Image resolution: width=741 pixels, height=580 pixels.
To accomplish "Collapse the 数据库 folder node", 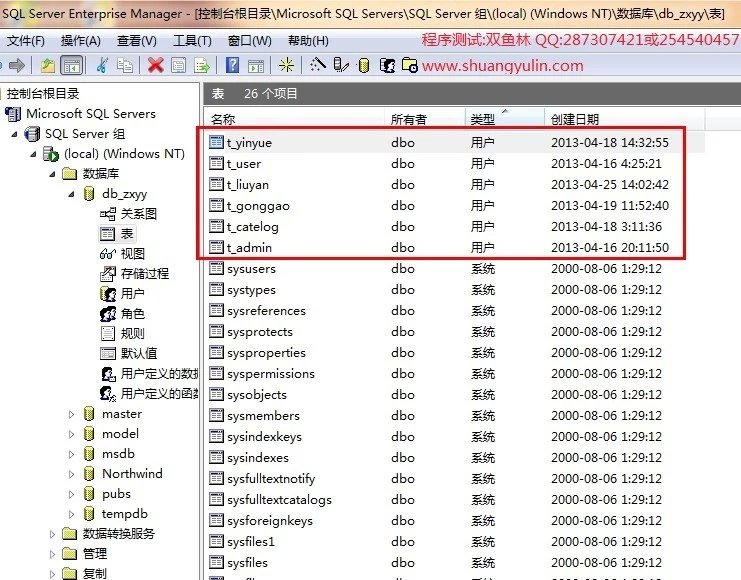I will [52, 174].
